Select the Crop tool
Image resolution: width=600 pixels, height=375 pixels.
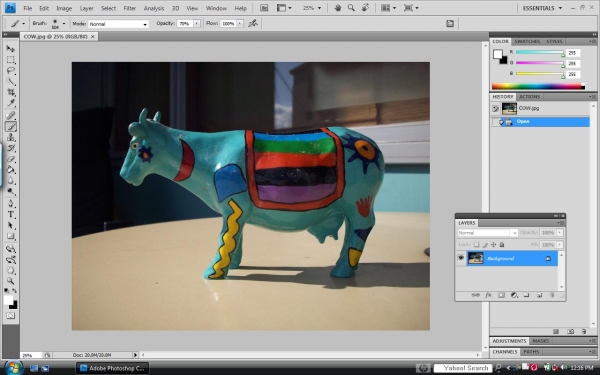(11, 92)
